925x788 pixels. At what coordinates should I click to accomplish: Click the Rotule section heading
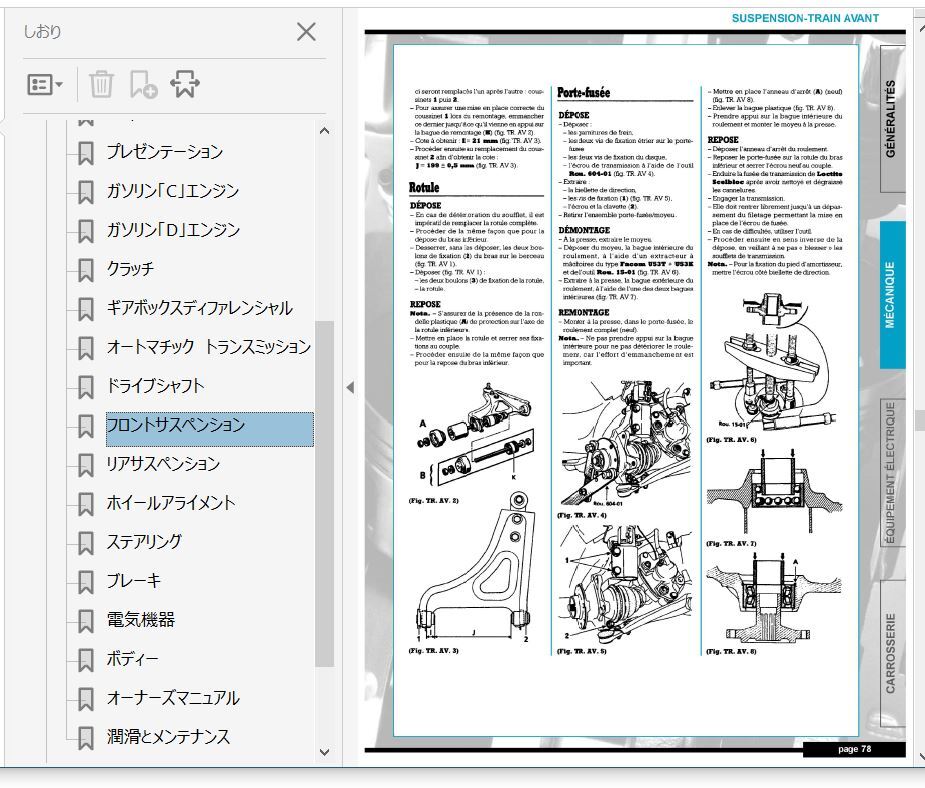click(x=424, y=188)
